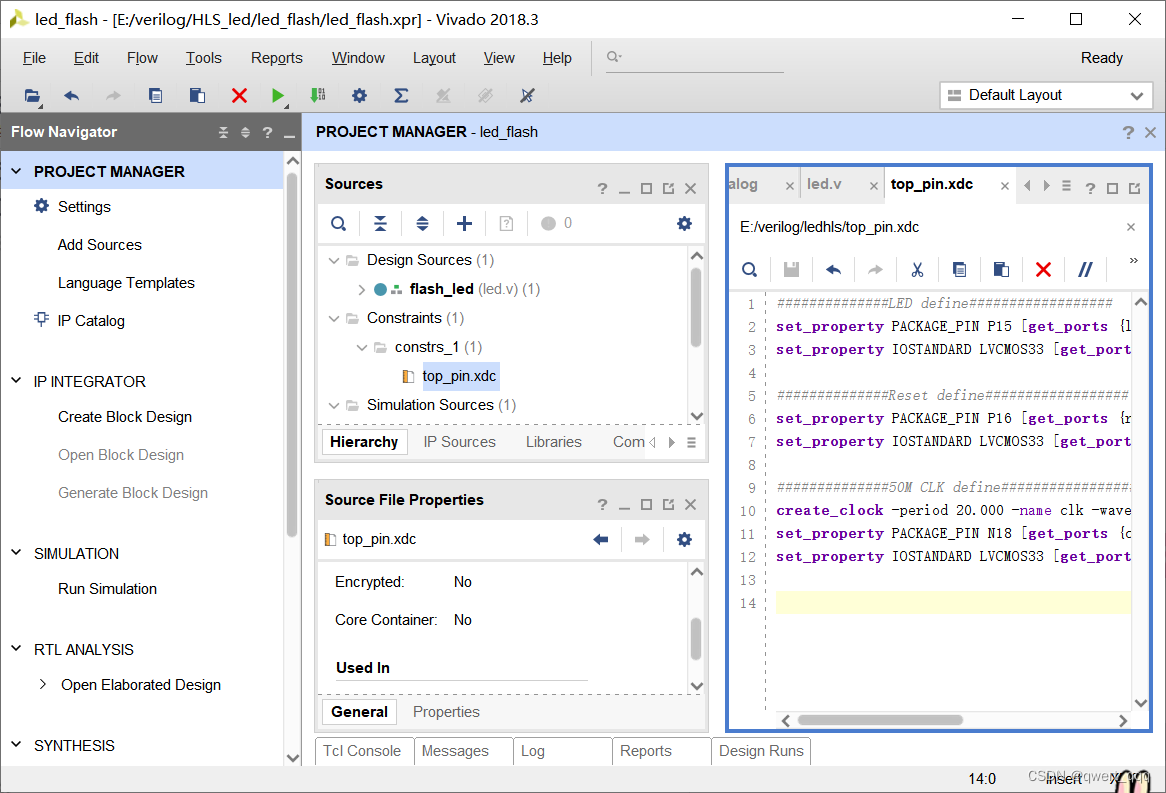Screen dimensions: 1166x793
Task: Click Settings in Project Manager
Action: pyautogui.click(x=84, y=207)
